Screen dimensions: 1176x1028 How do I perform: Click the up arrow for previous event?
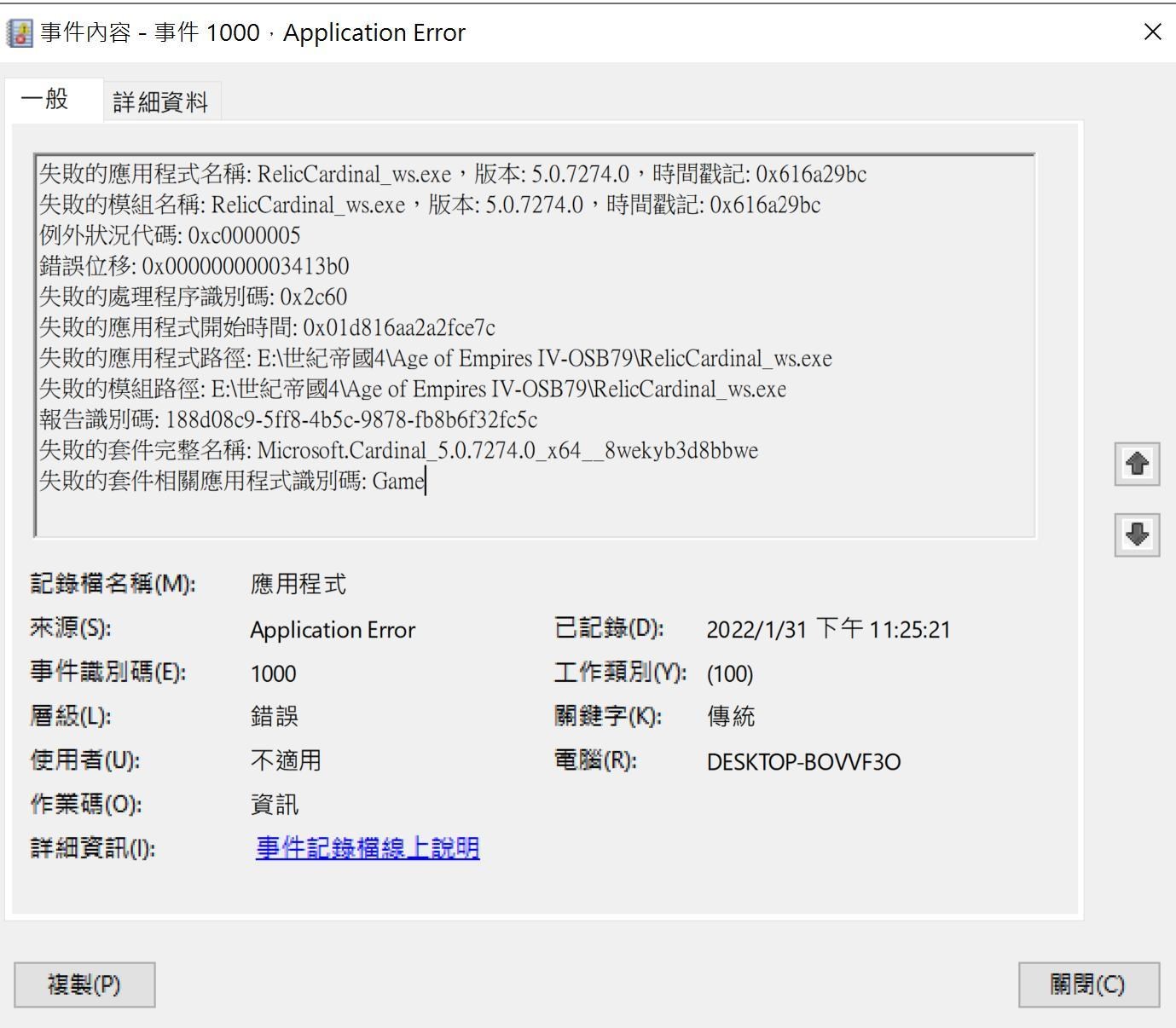(x=1137, y=465)
